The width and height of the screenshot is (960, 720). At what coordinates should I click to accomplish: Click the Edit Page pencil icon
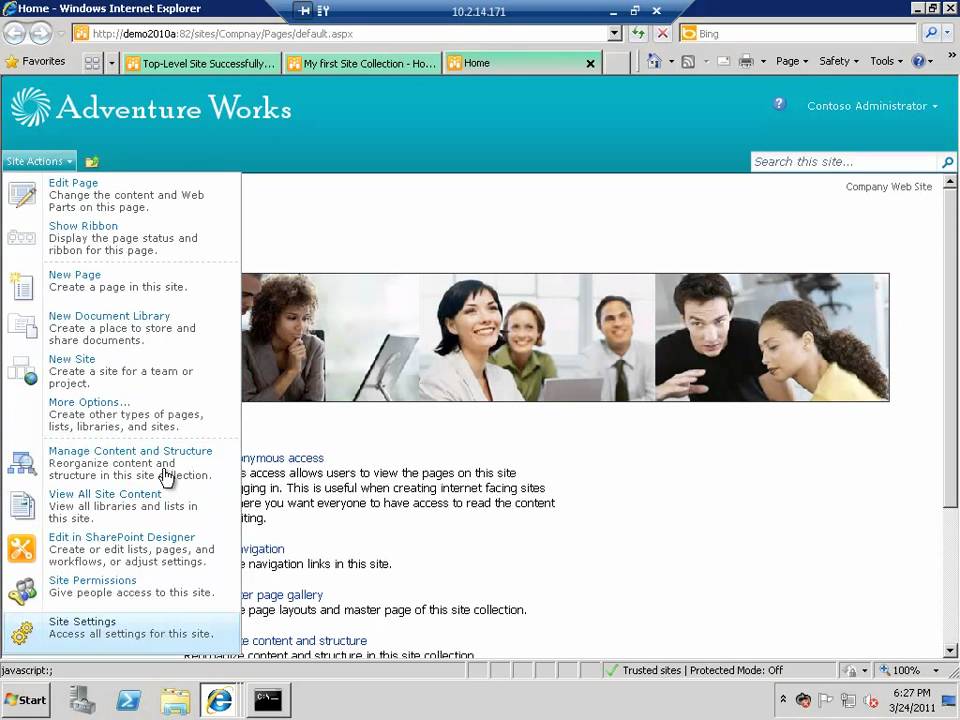pos(22,195)
